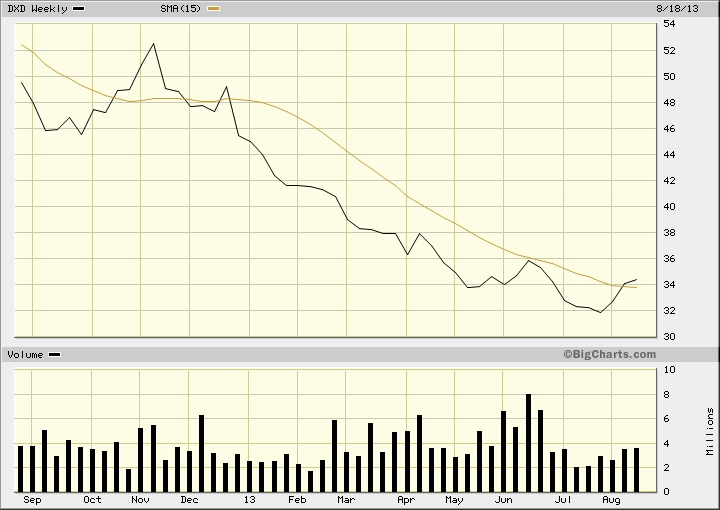Click the 40 price axis value

[x=669, y=207]
